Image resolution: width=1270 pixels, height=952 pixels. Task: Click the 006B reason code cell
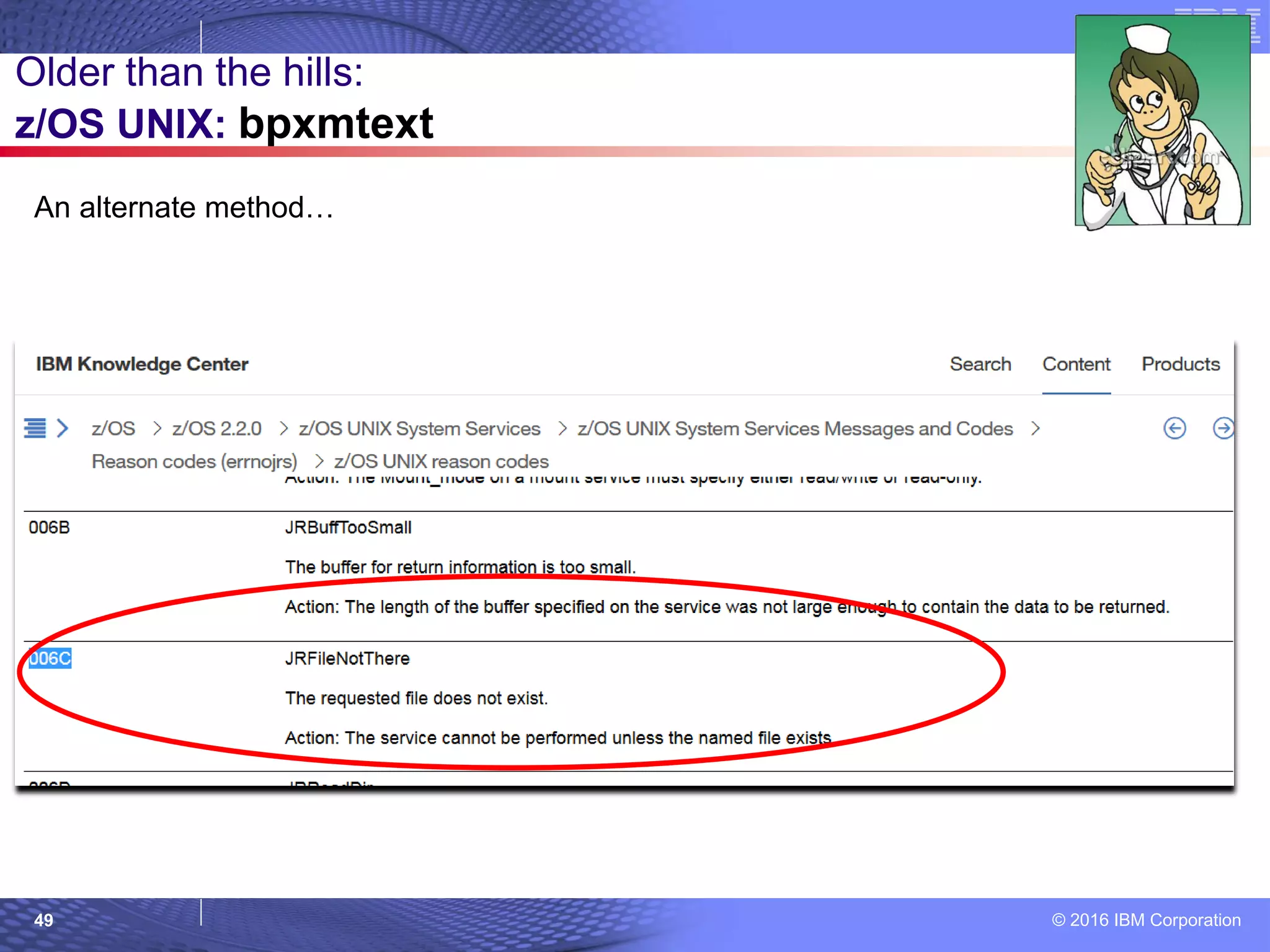click(x=49, y=527)
